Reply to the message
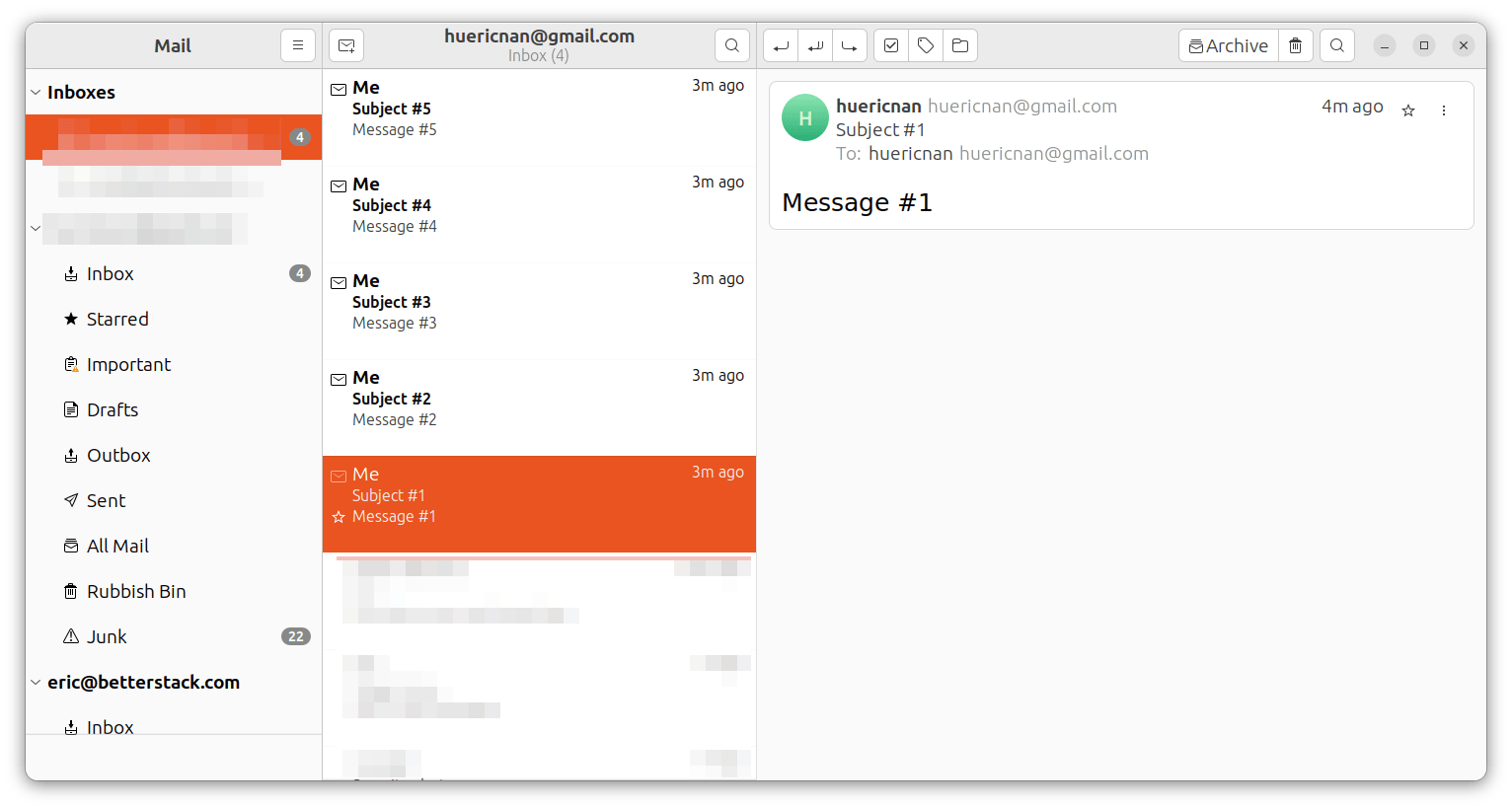Viewport: 1512px width, 809px height. (781, 45)
